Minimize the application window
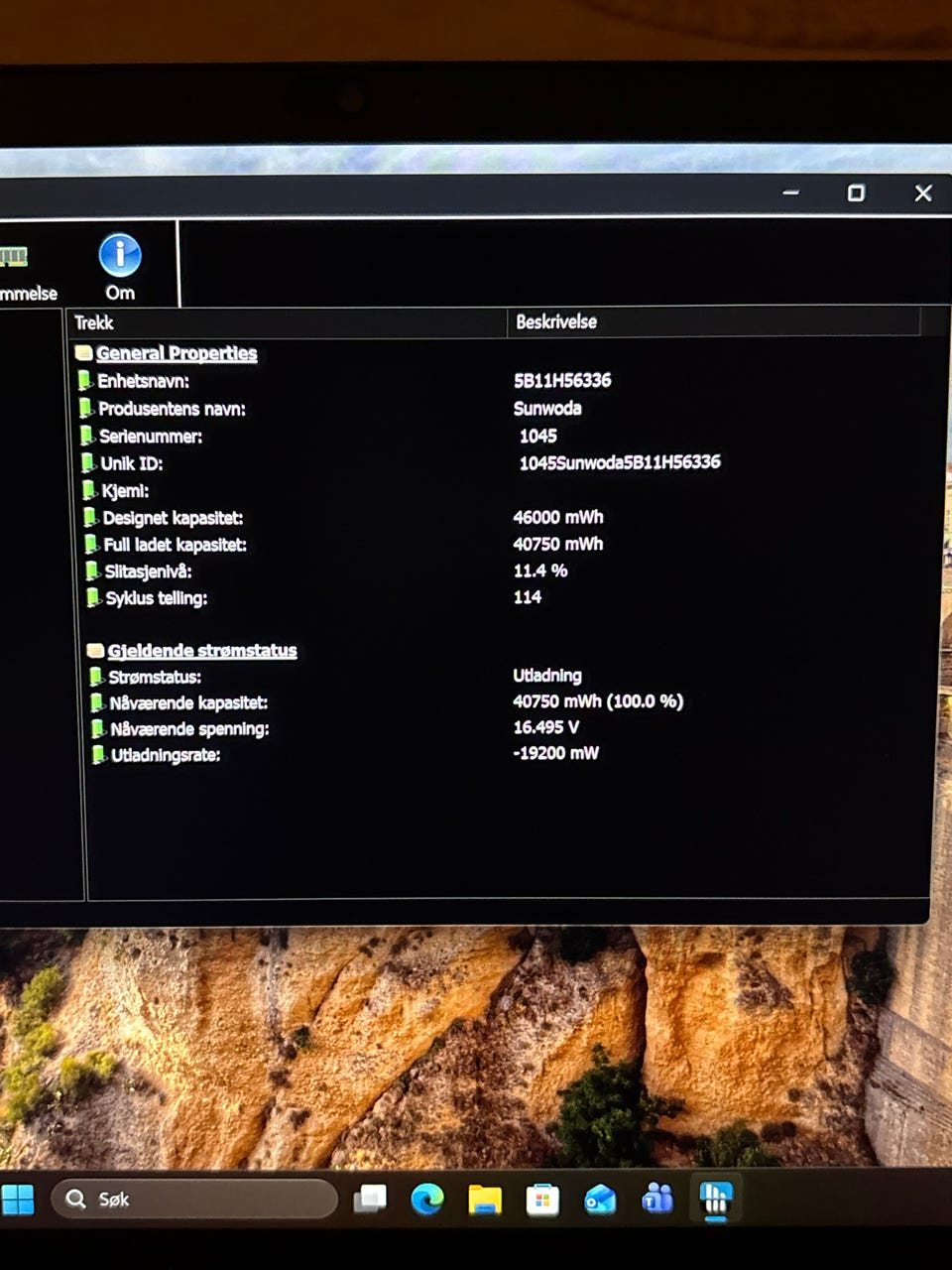952x1270 pixels. coord(790,192)
